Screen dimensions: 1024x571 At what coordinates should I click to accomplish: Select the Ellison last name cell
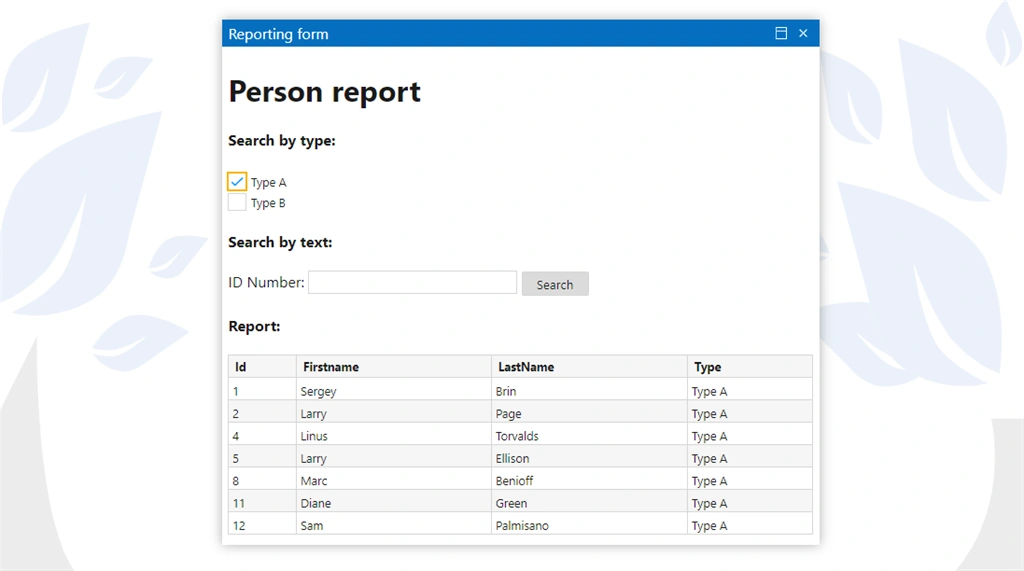tap(589, 458)
